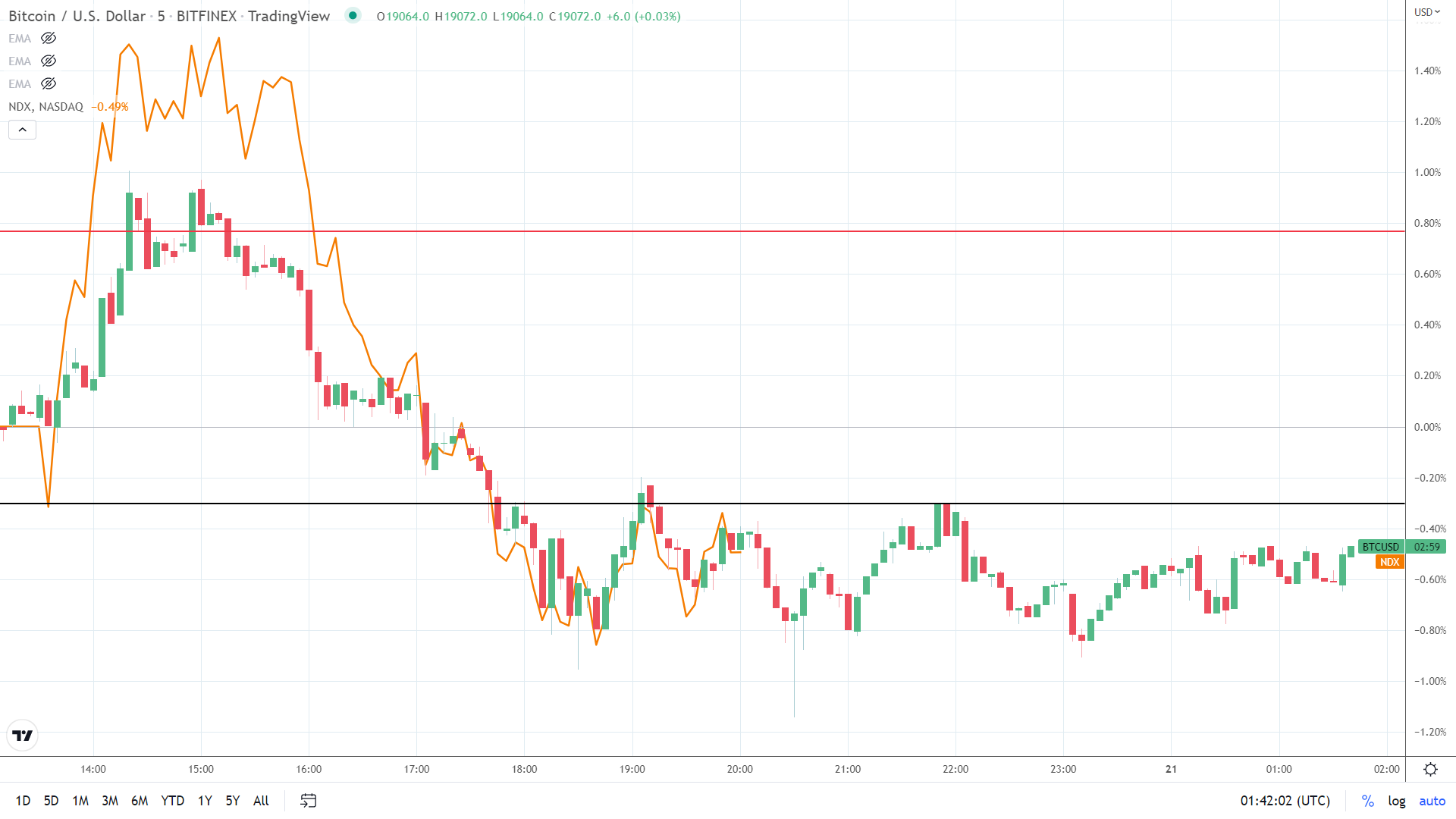
Task: Select the 1D timeframe
Action: click(23, 800)
